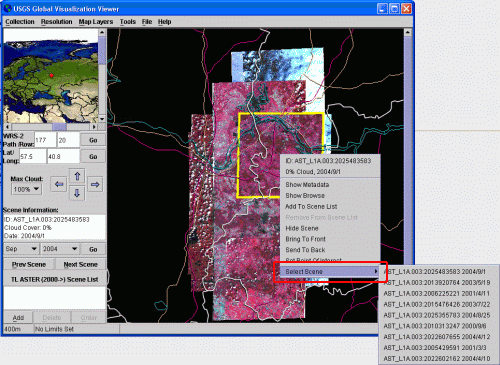Open the Tools menu
The height and width of the screenshot is (365, 500).
(x=128, y=22)
